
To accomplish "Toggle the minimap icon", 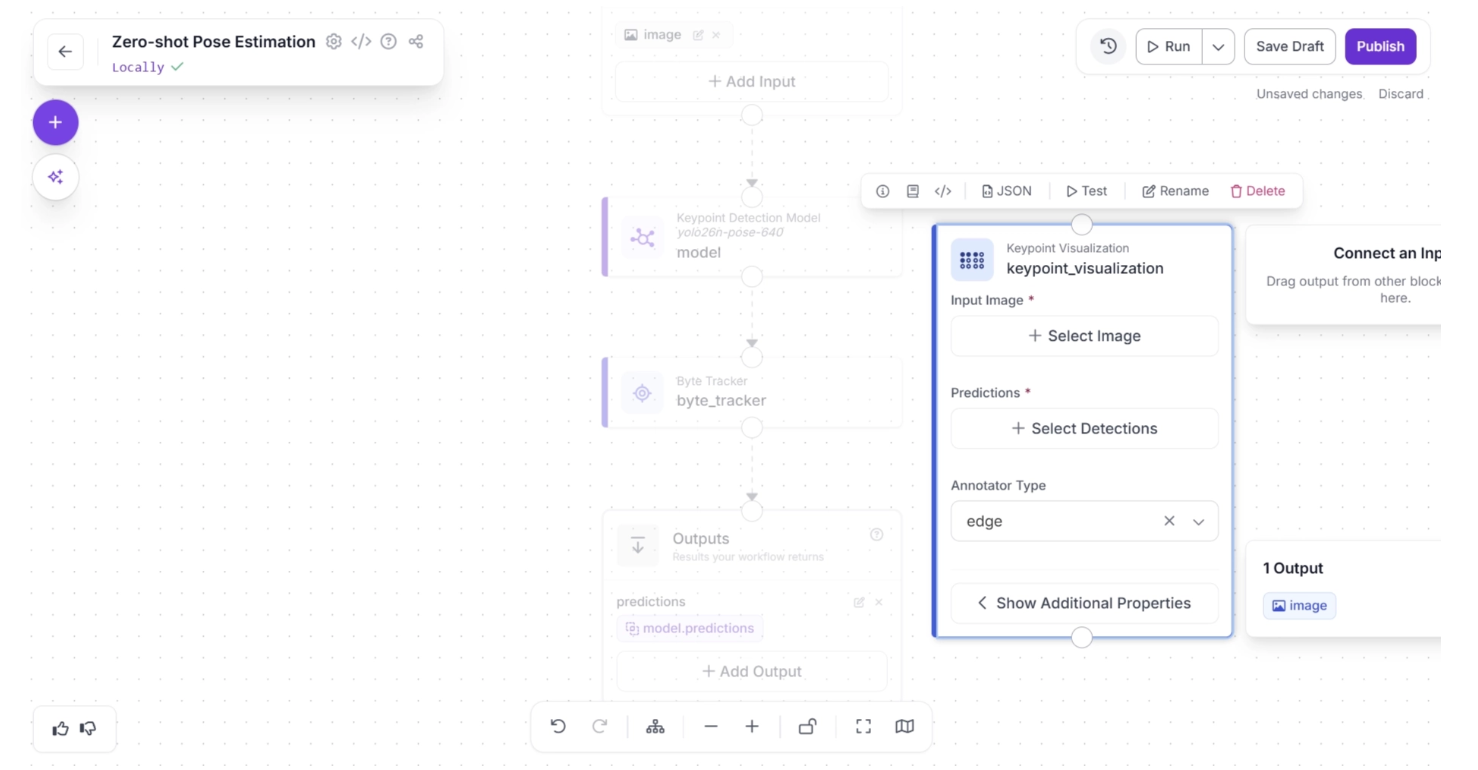I will [904, 727].
